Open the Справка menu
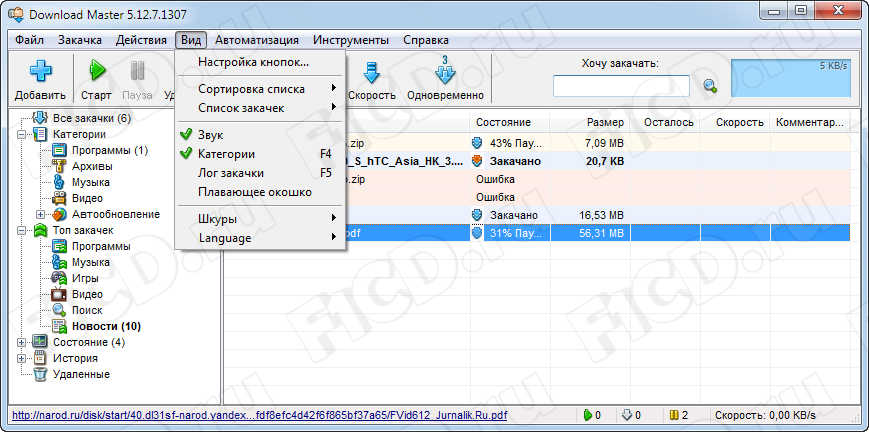Viewport: 869px width, 432px height. (x=426, y=40)
